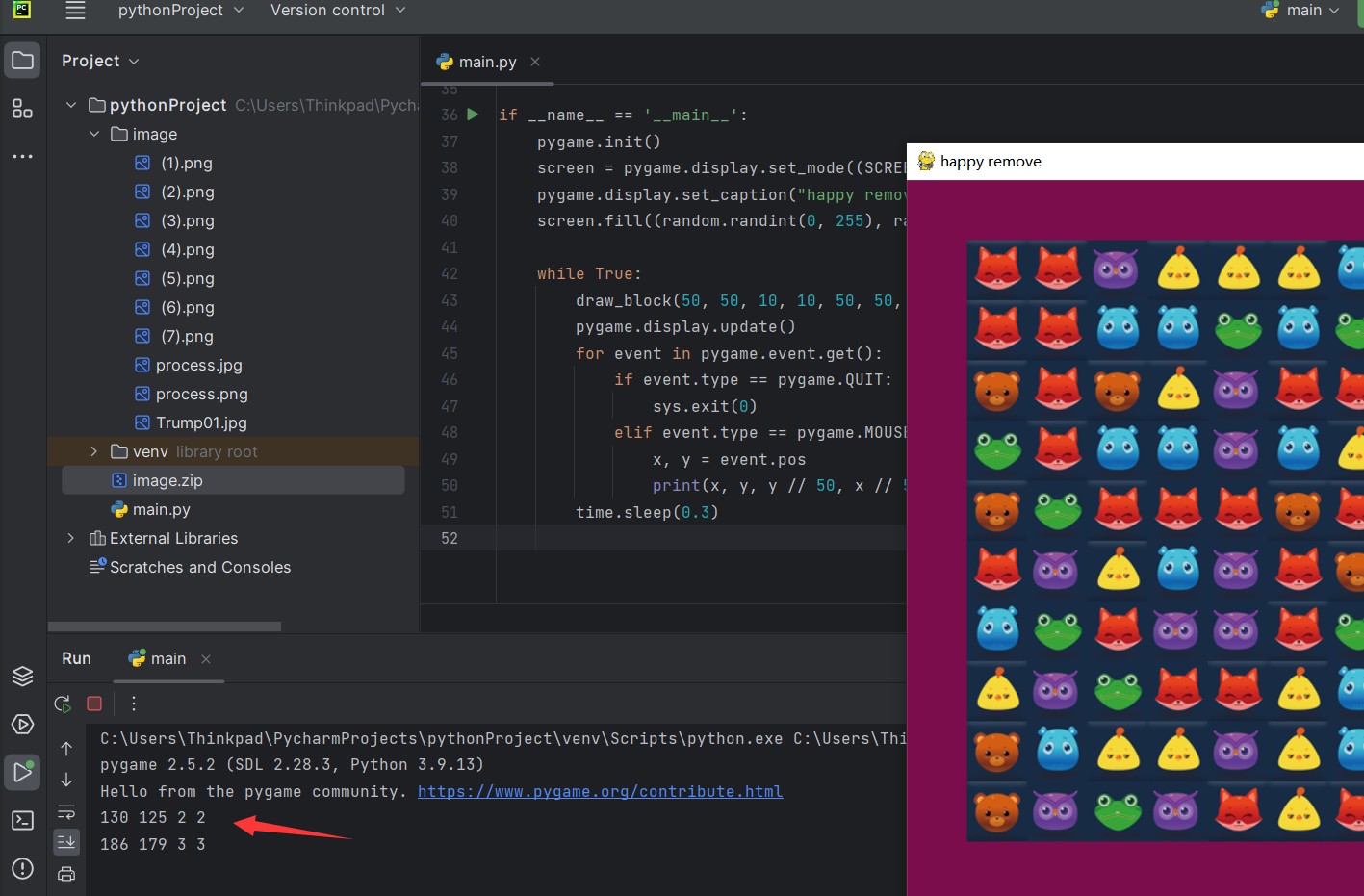Viewport: 1364px width, 896px height.
Task: Show more tool windows ellipsis icon
Action: 22,156
